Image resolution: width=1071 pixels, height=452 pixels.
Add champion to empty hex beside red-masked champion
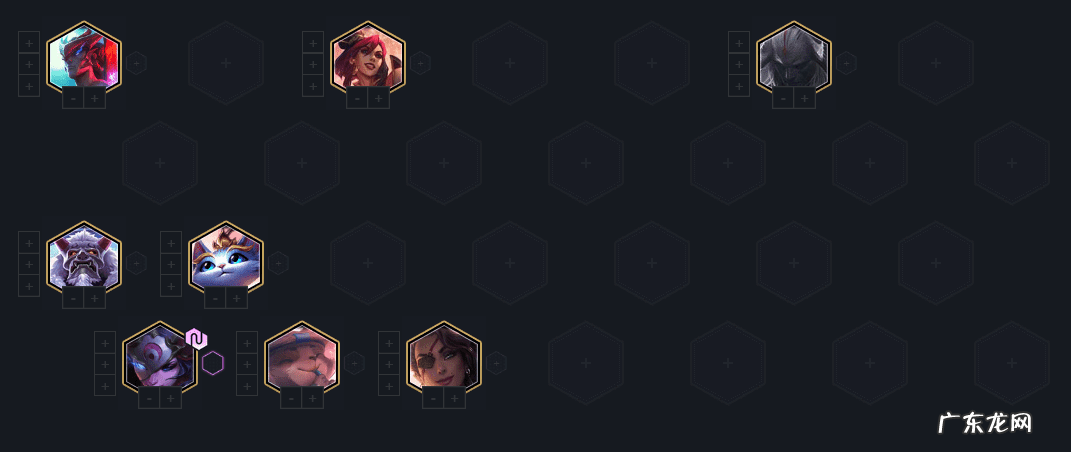click(226, 63)
